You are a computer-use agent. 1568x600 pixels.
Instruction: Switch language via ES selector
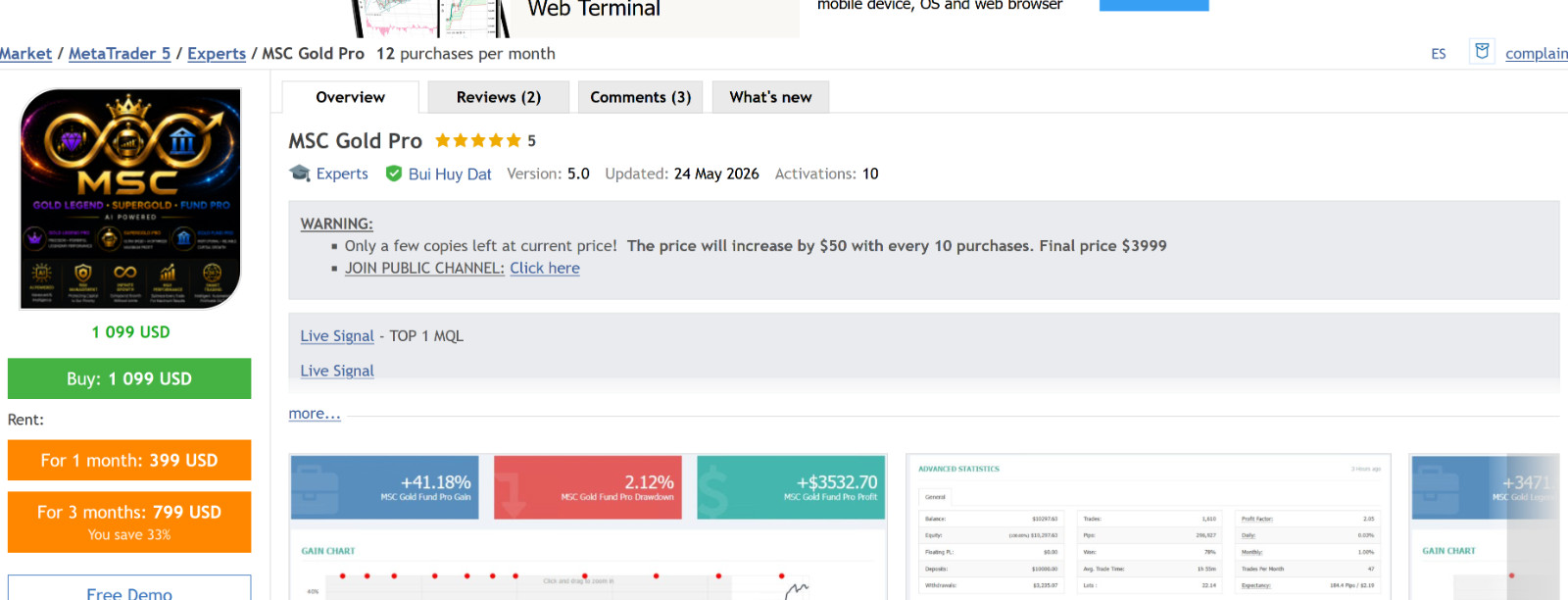click(x=1438, y=54)
